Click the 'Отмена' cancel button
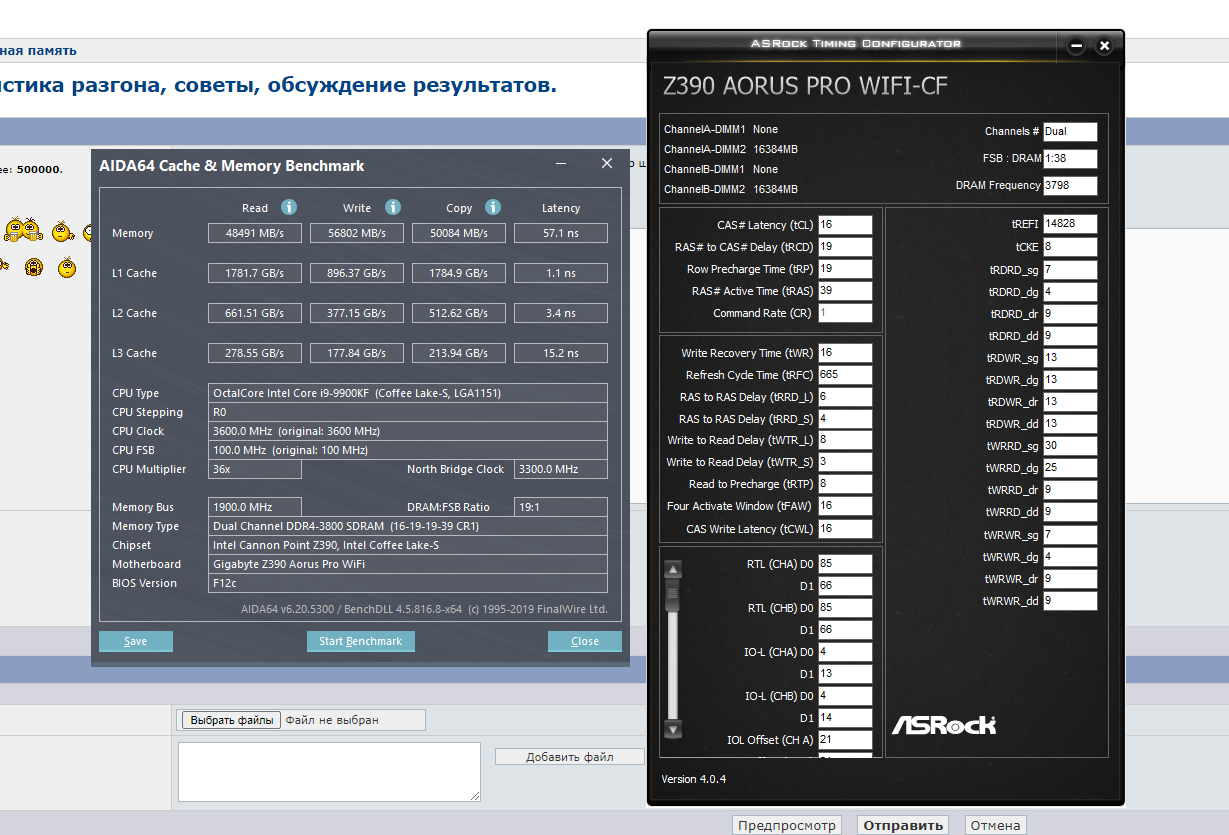The height and width of the screenshot is (835, 1229). tap(995, 825)
